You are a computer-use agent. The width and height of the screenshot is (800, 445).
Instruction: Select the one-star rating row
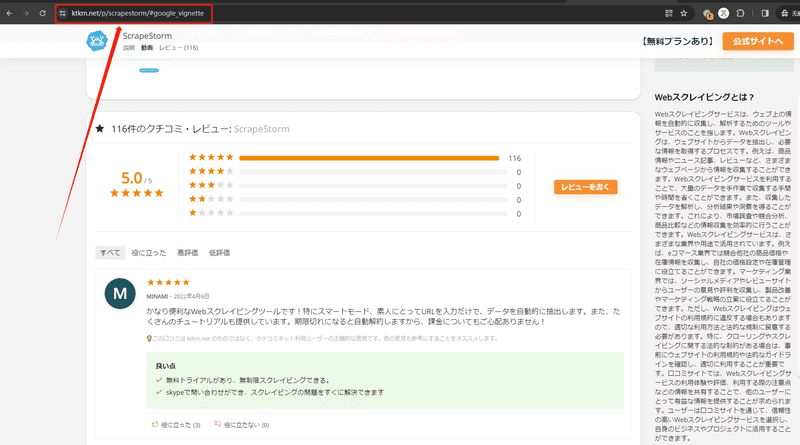pyautogui.click(x=355, y=213)
